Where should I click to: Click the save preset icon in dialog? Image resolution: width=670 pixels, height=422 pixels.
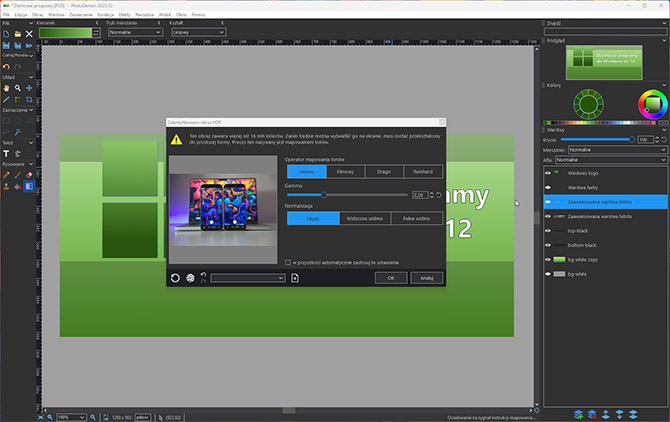pos(295,278)
